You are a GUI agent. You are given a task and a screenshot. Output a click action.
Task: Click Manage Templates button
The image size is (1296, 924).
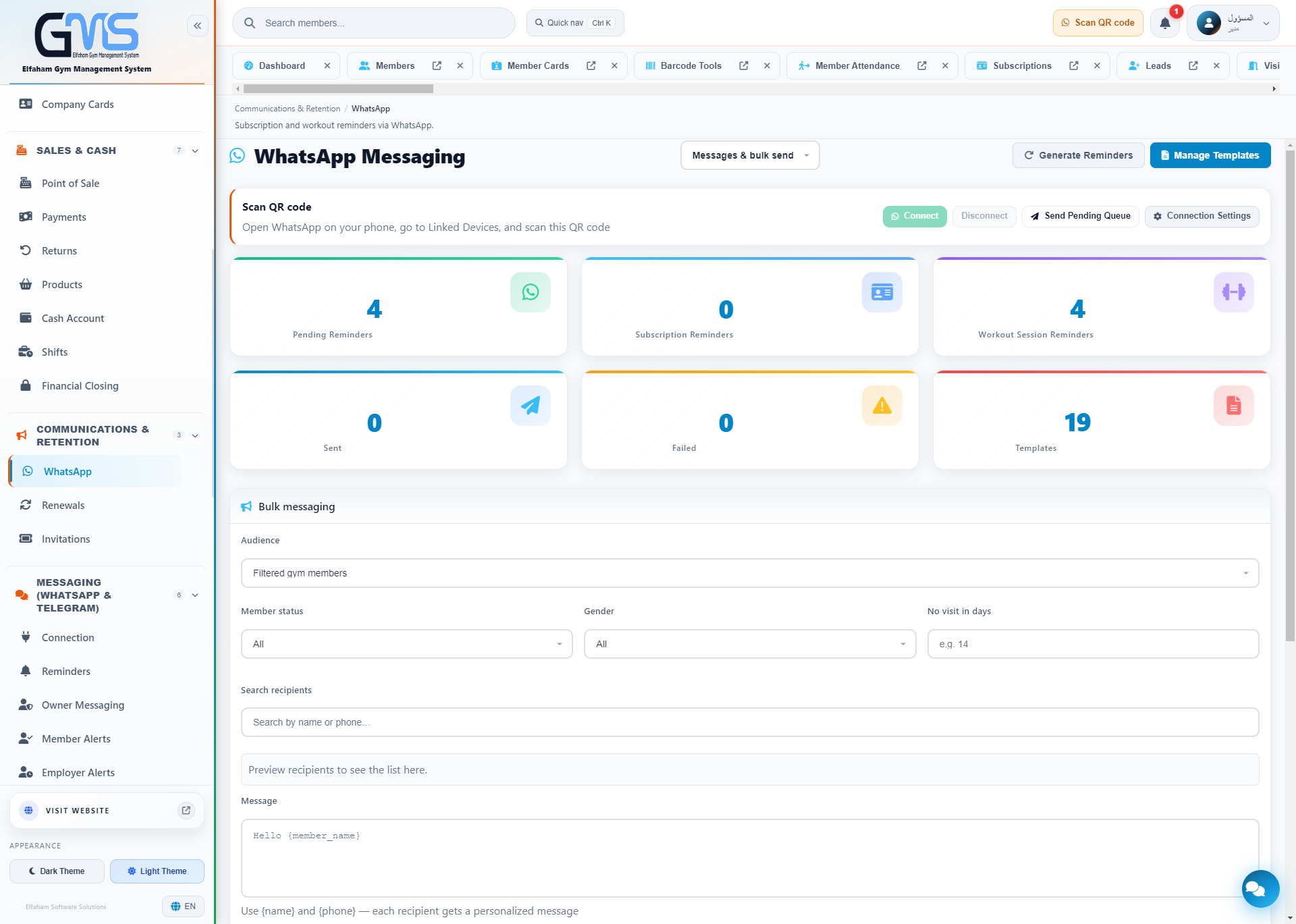pyautogui.click(x=1210, y=155)
